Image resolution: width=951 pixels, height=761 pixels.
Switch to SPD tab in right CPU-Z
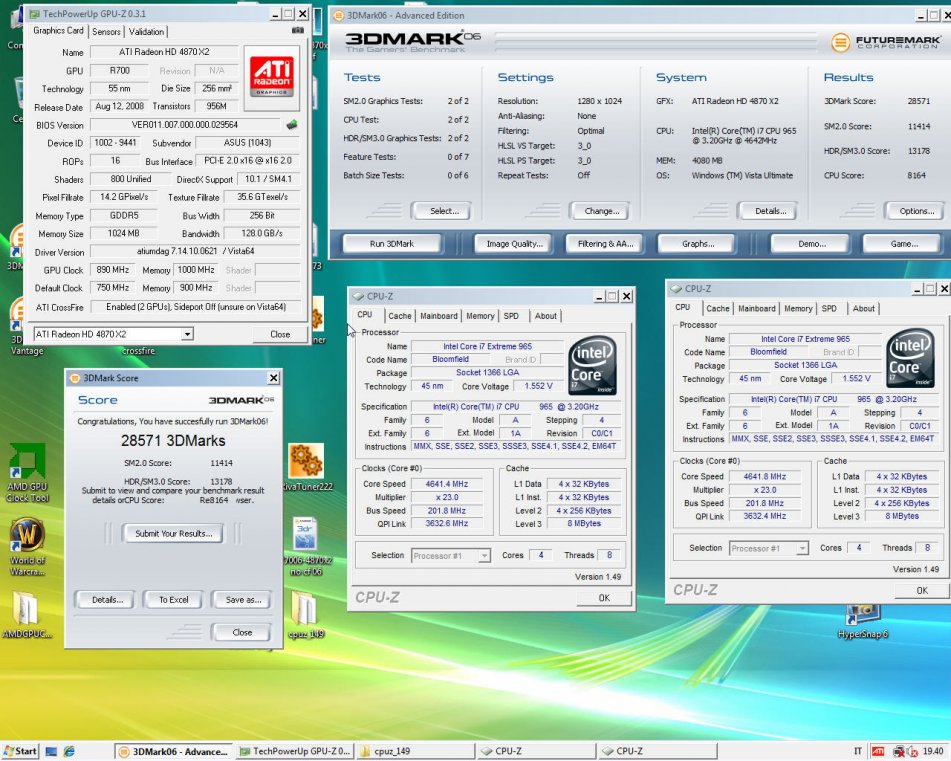click(829, 309)
